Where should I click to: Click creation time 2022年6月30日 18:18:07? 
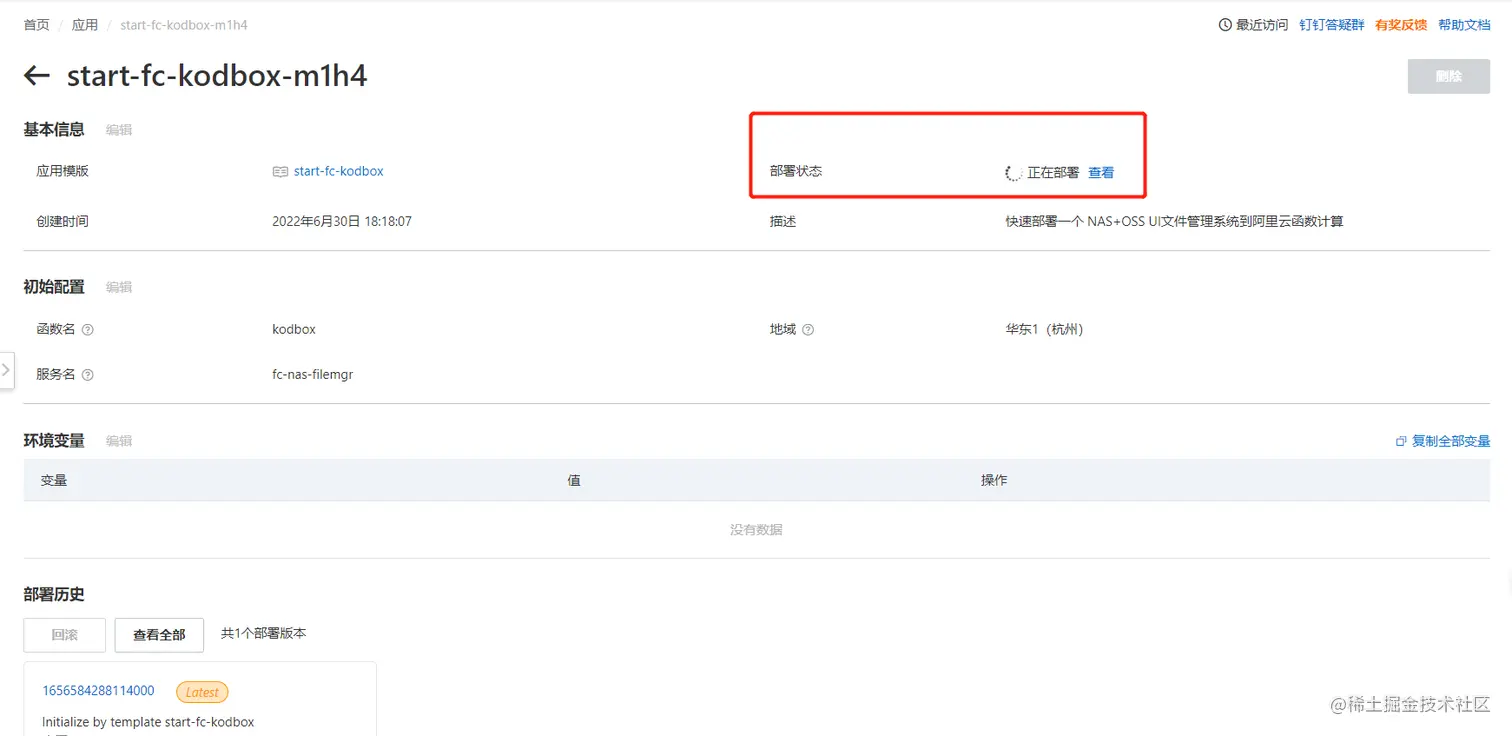[342, 221]
